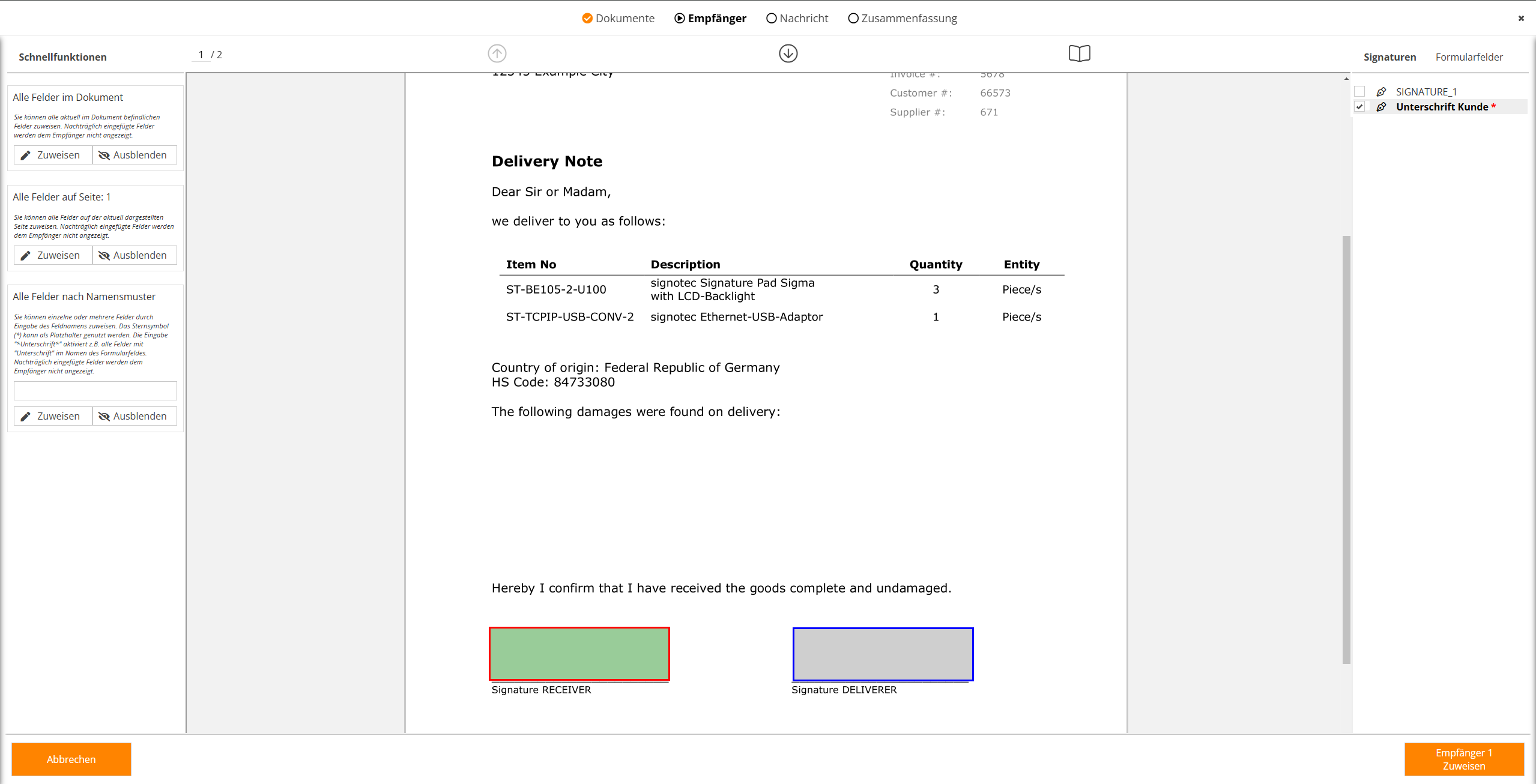Click the field name pattern input box

[95, 391]
